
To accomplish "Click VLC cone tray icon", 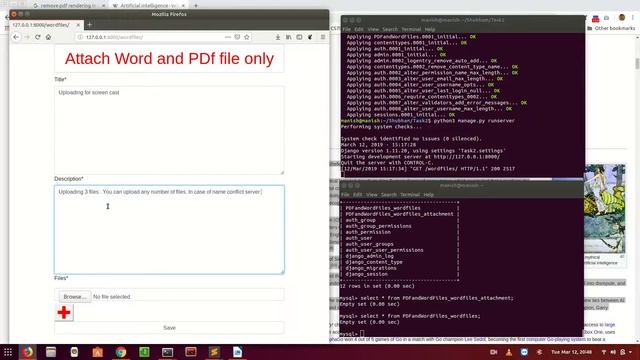I will click(509, 352).
